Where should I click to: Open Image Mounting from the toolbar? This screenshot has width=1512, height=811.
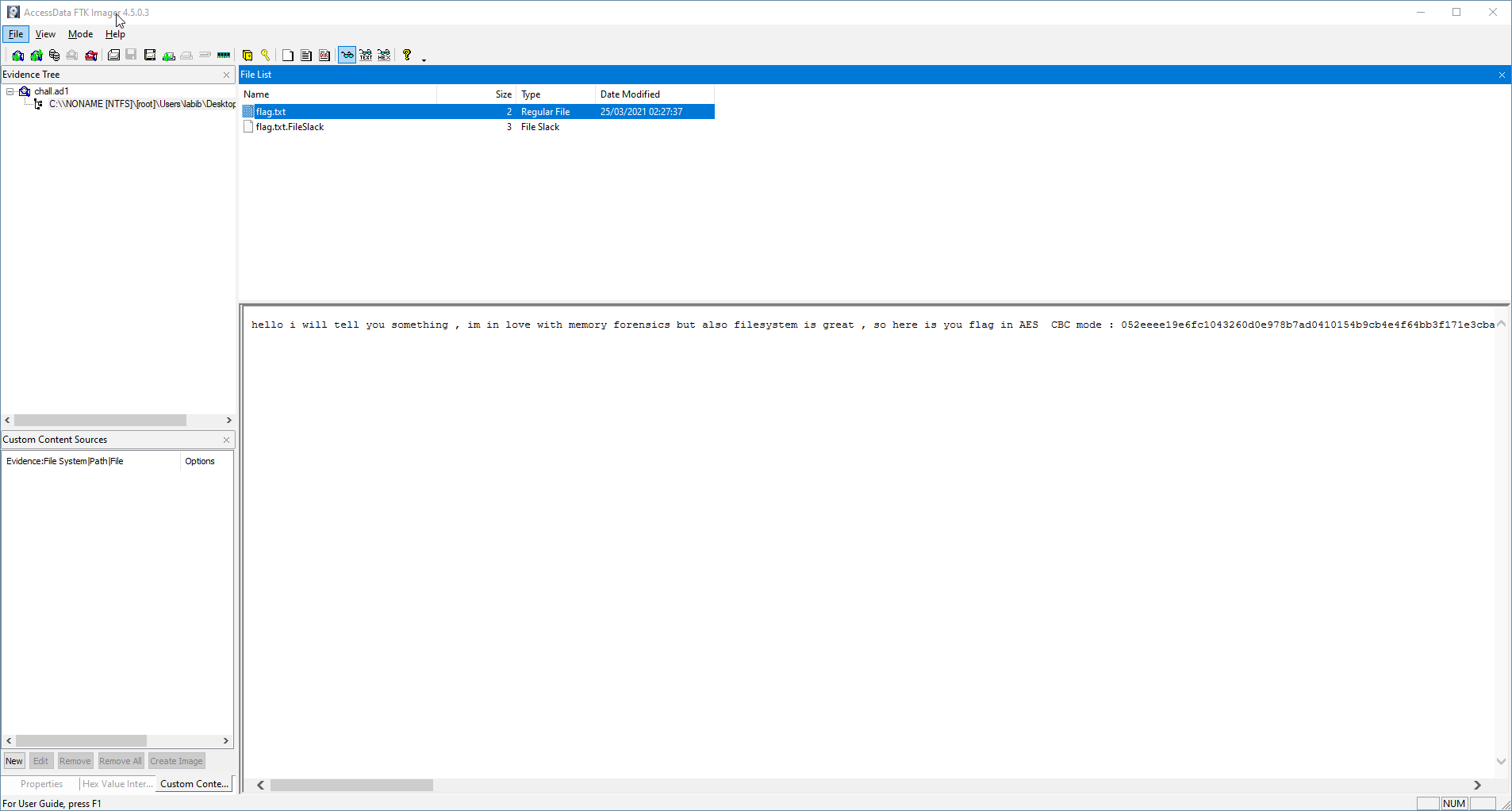point(54,56)
